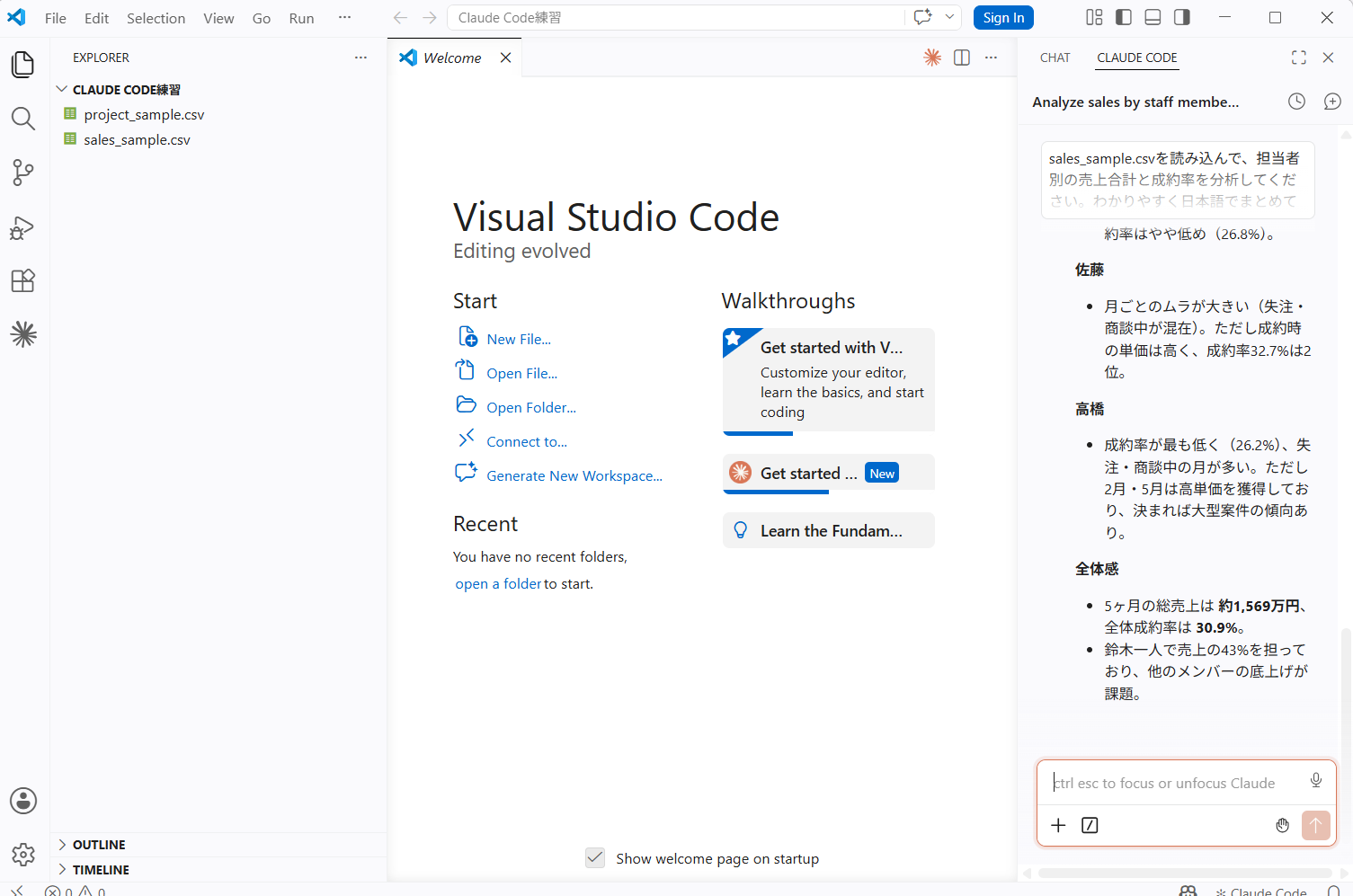Viewport: 1353px width, 896px height.
Task: Expand the OUTLINE section
Action: 218,845
